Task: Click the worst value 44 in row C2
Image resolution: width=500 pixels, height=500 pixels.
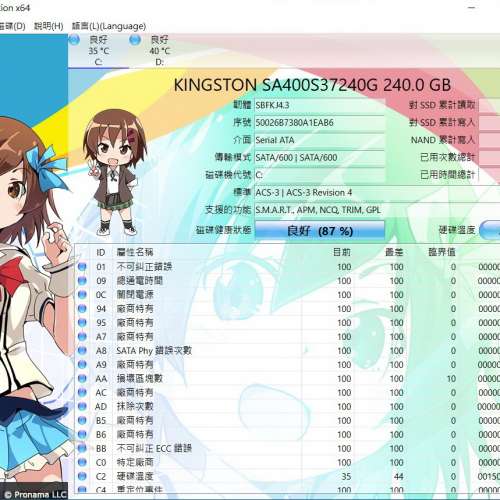Action: pos(398,477)
